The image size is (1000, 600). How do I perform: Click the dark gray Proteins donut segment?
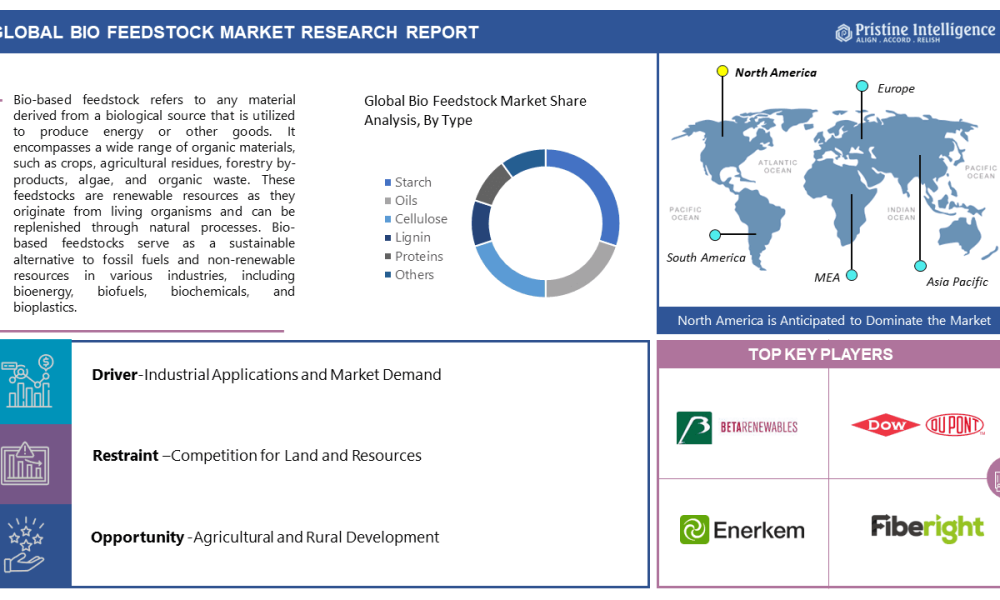[492, 183]
